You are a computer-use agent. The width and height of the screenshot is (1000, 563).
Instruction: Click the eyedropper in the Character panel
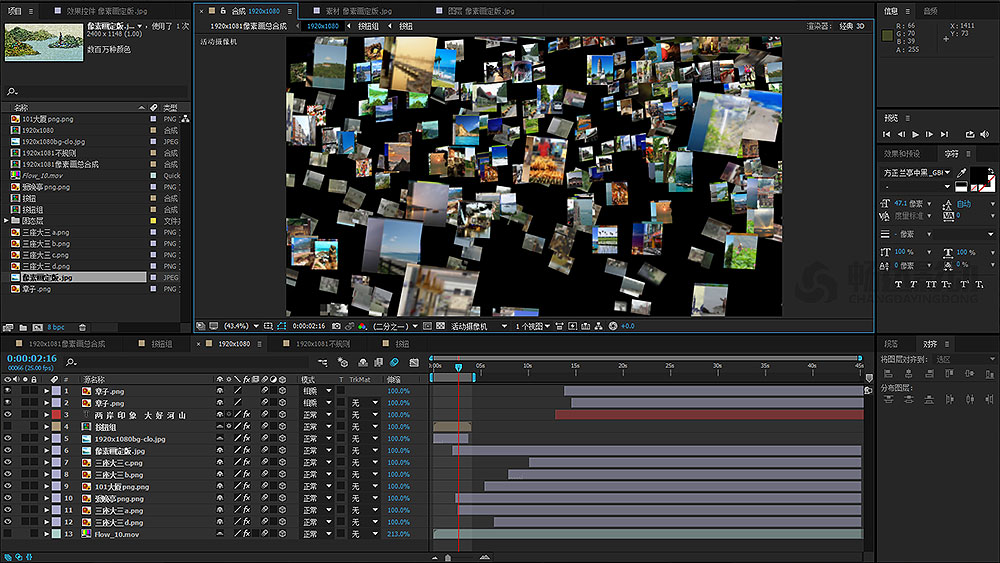point(962,172)
